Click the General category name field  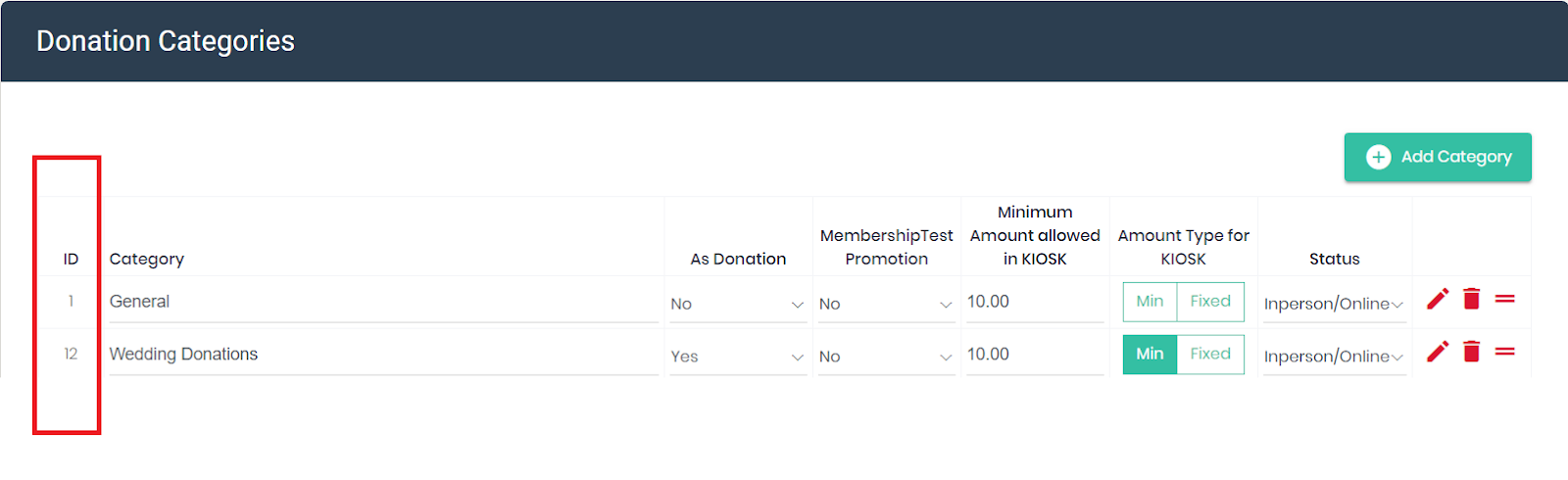382,303
